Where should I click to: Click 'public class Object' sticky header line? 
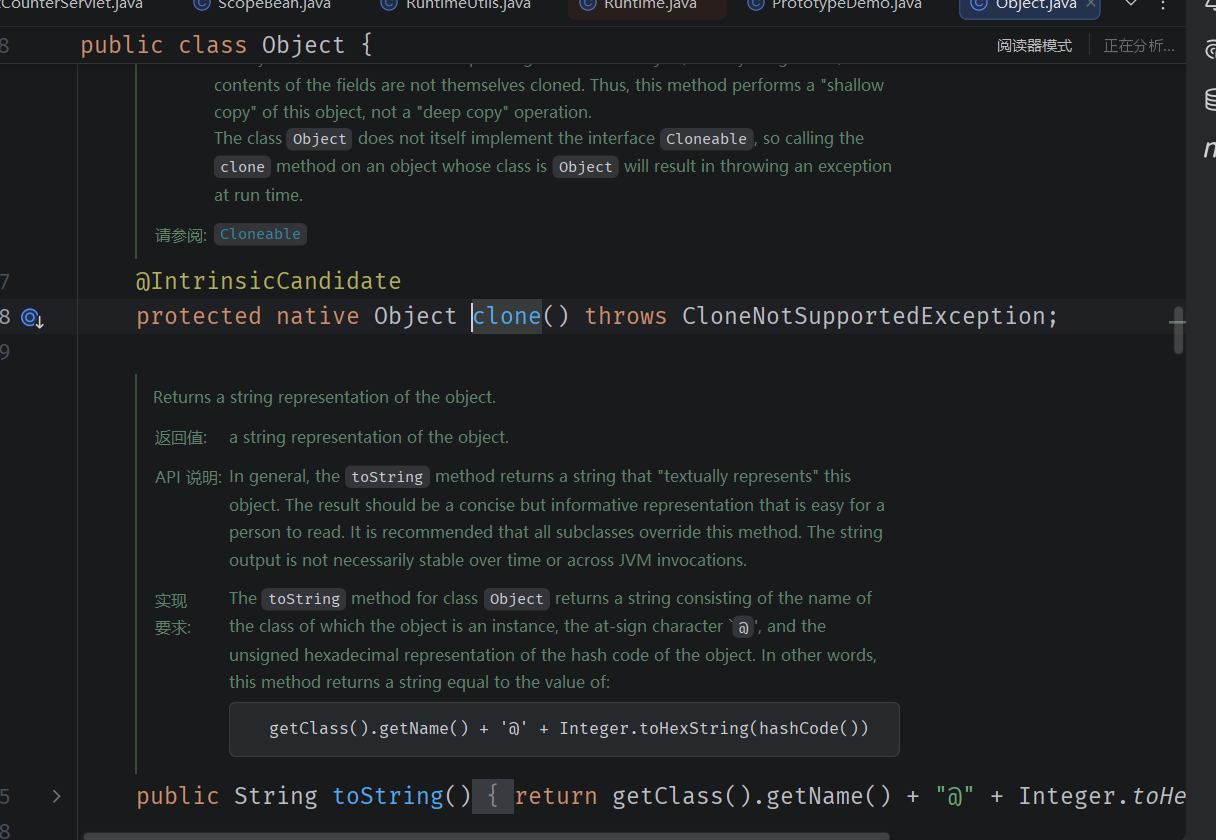click(x=226, y=46)
